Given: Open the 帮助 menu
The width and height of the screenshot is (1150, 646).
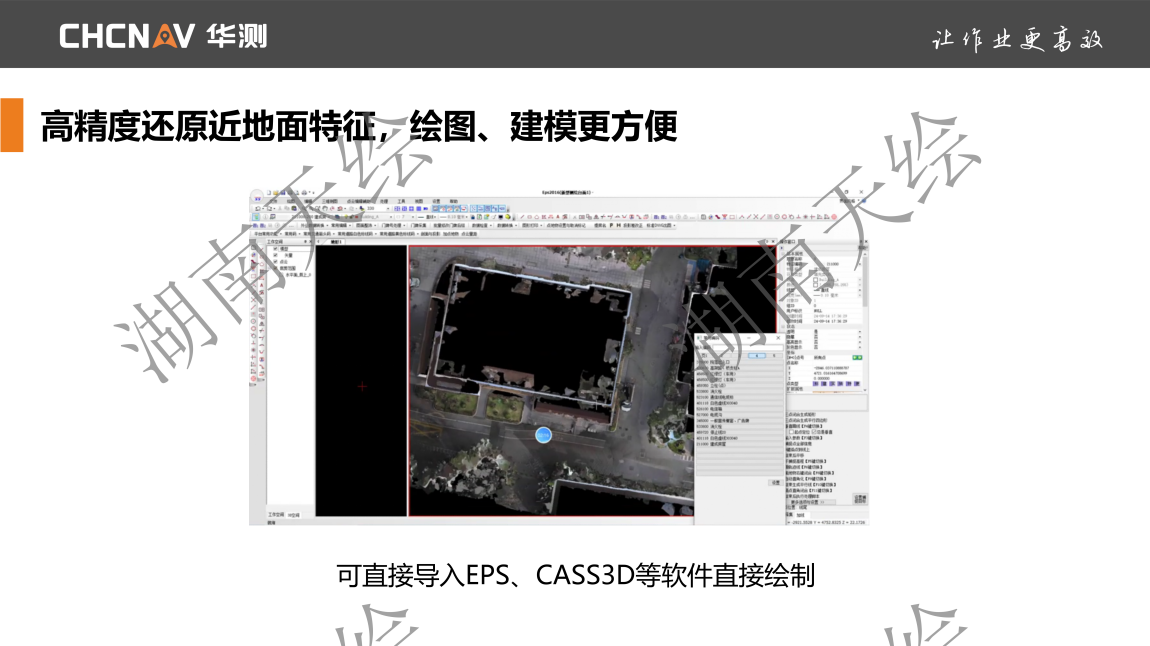Looking at the screenshot, I should point(453,200).
